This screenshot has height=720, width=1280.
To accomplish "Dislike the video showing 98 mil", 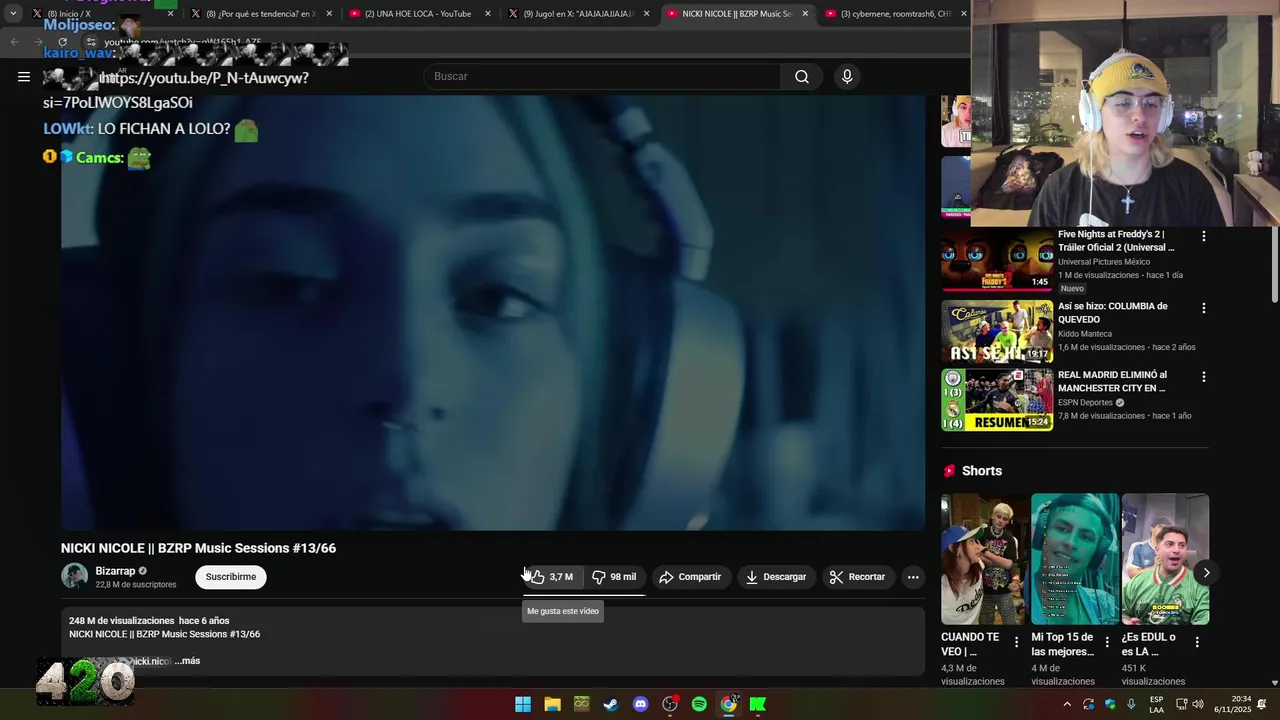I will coord(614,577).
